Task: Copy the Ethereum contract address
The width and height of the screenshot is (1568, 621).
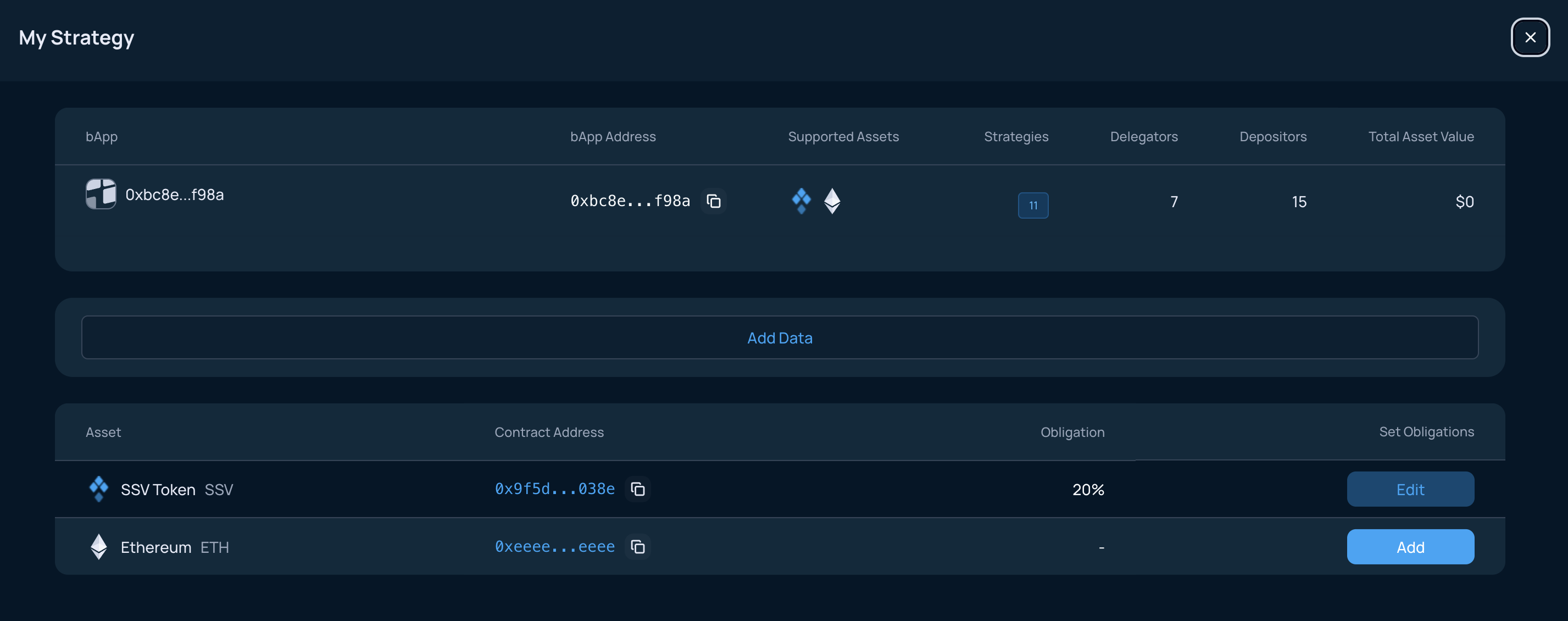Action: [637, 547]
